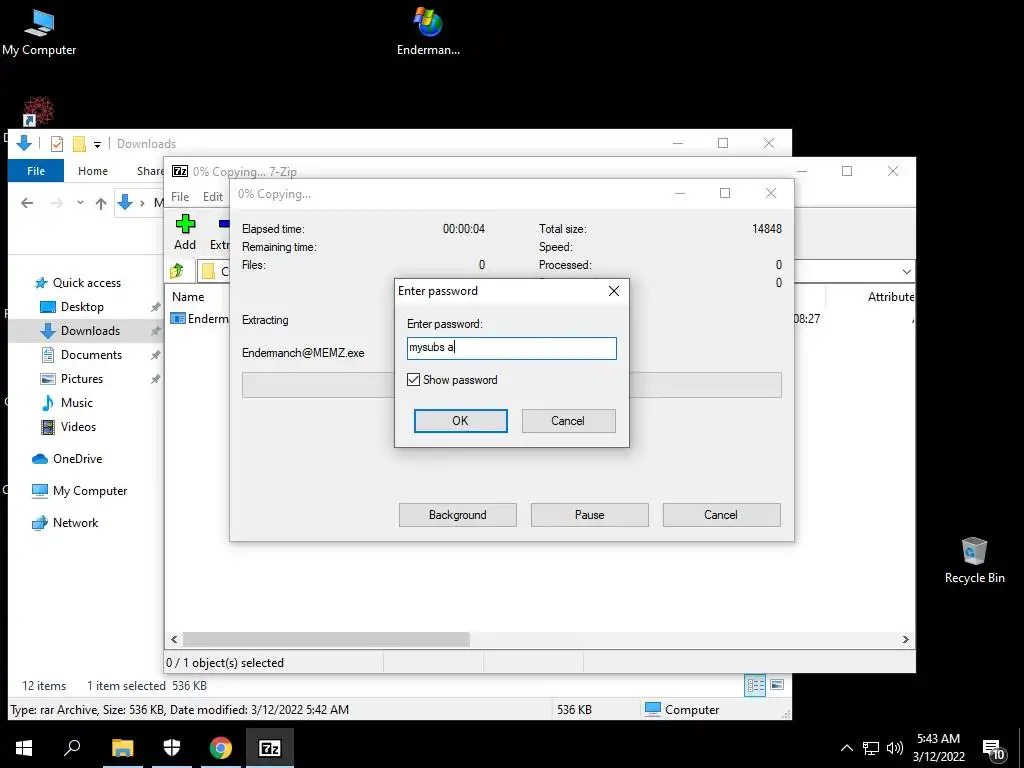Cancel the Enter password dialog
Screen dimensions: 1024x768
[x=568, y=421]
